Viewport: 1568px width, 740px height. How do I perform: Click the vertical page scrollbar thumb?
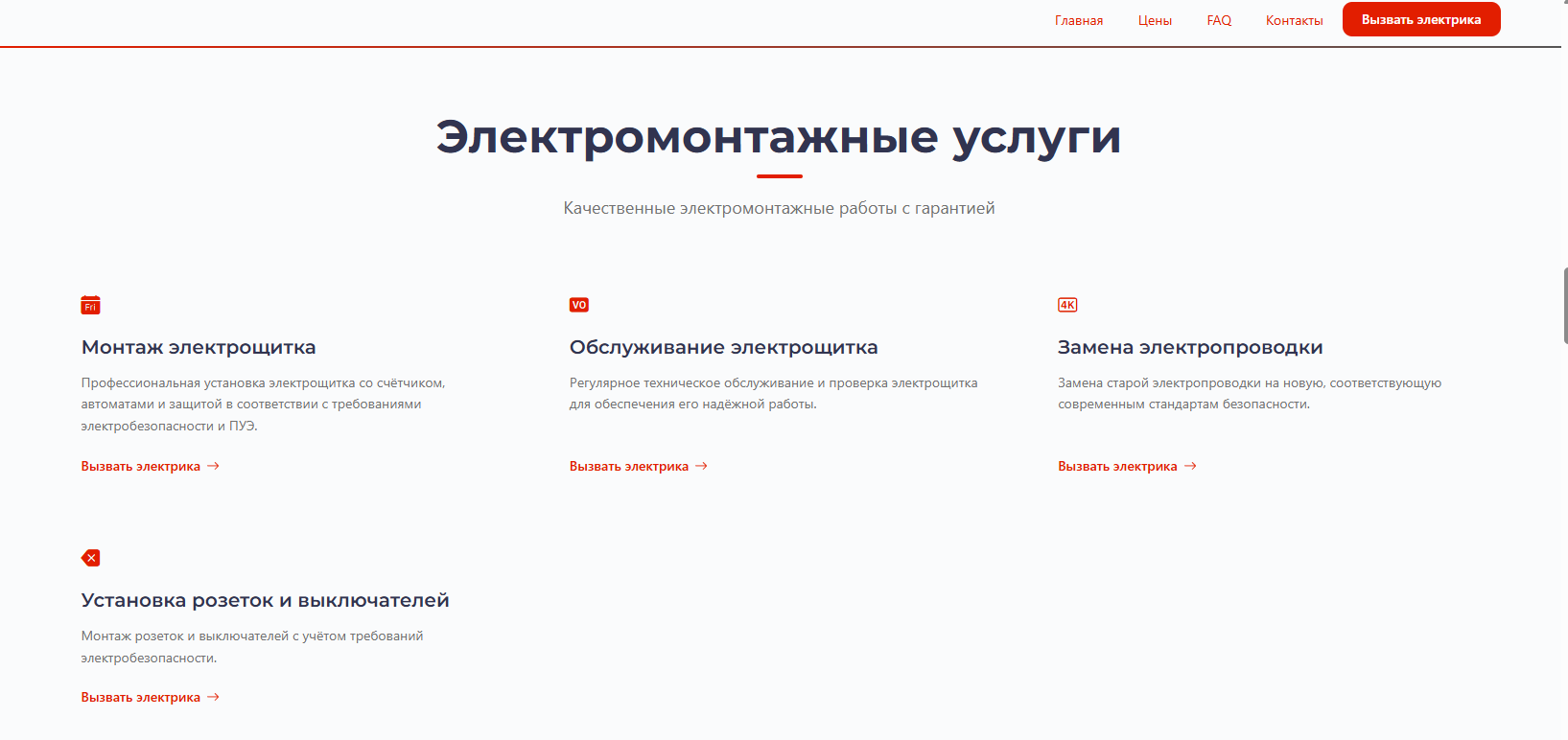[1564, 305]
